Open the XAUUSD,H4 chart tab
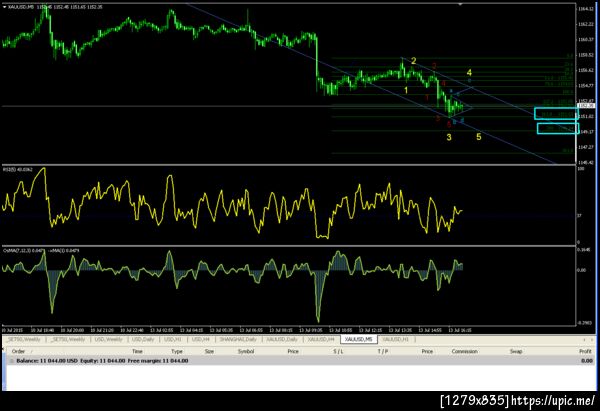 (x=321, y=339)
